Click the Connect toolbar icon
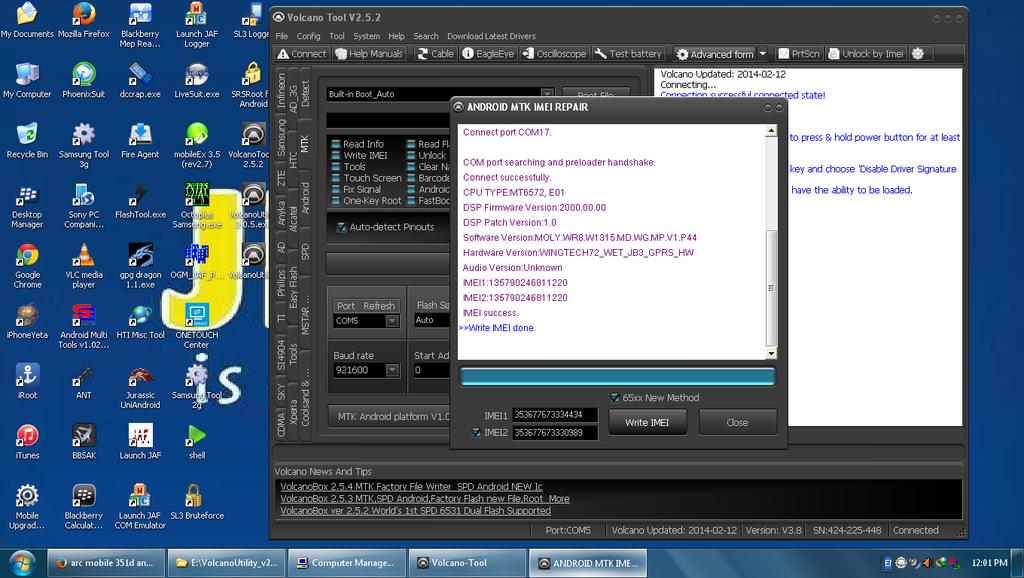1024x578 pixels. point(302,54)
